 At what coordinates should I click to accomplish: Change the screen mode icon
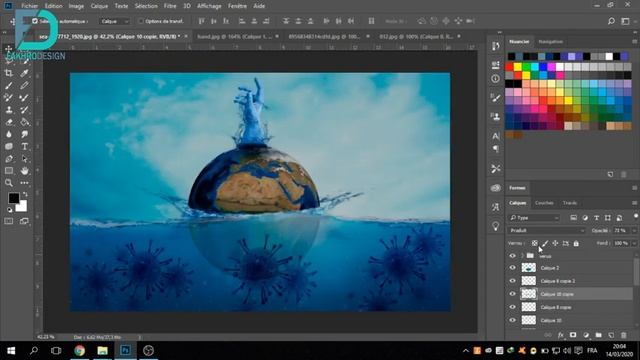(24, 221)
